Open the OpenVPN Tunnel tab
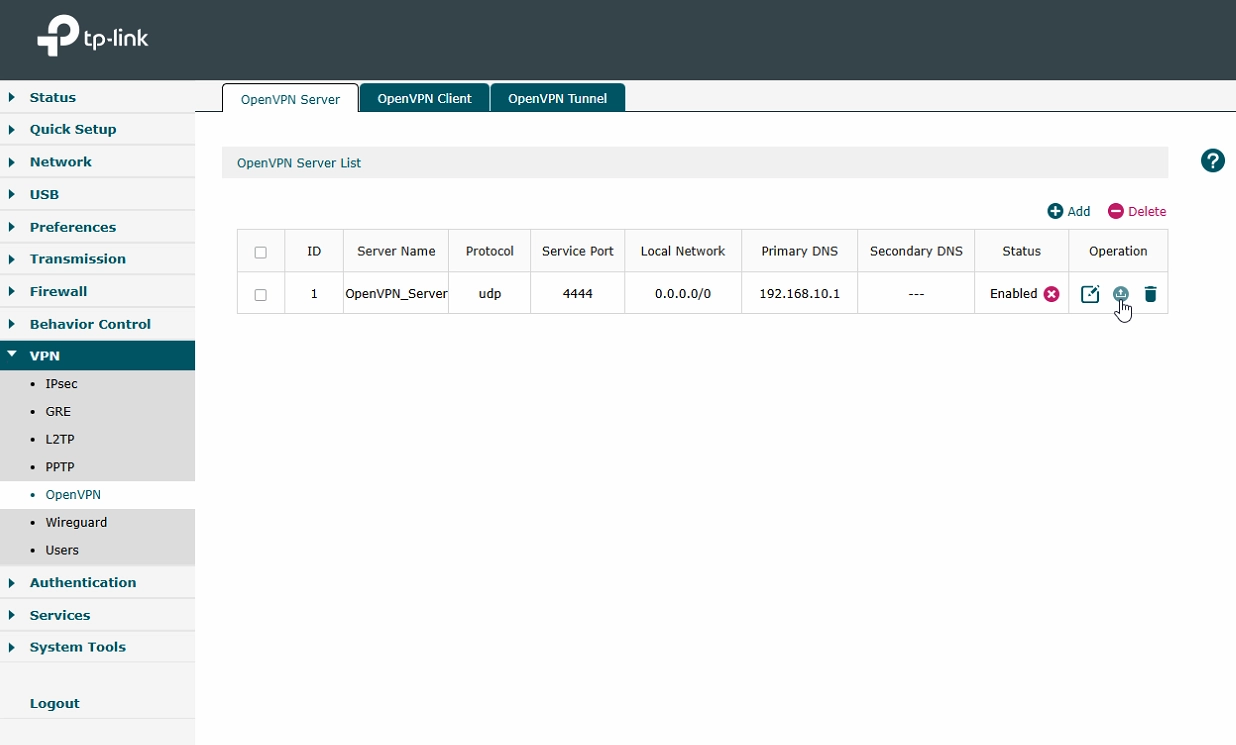This screenshot has height=745, width=1236. pos(557,98)
